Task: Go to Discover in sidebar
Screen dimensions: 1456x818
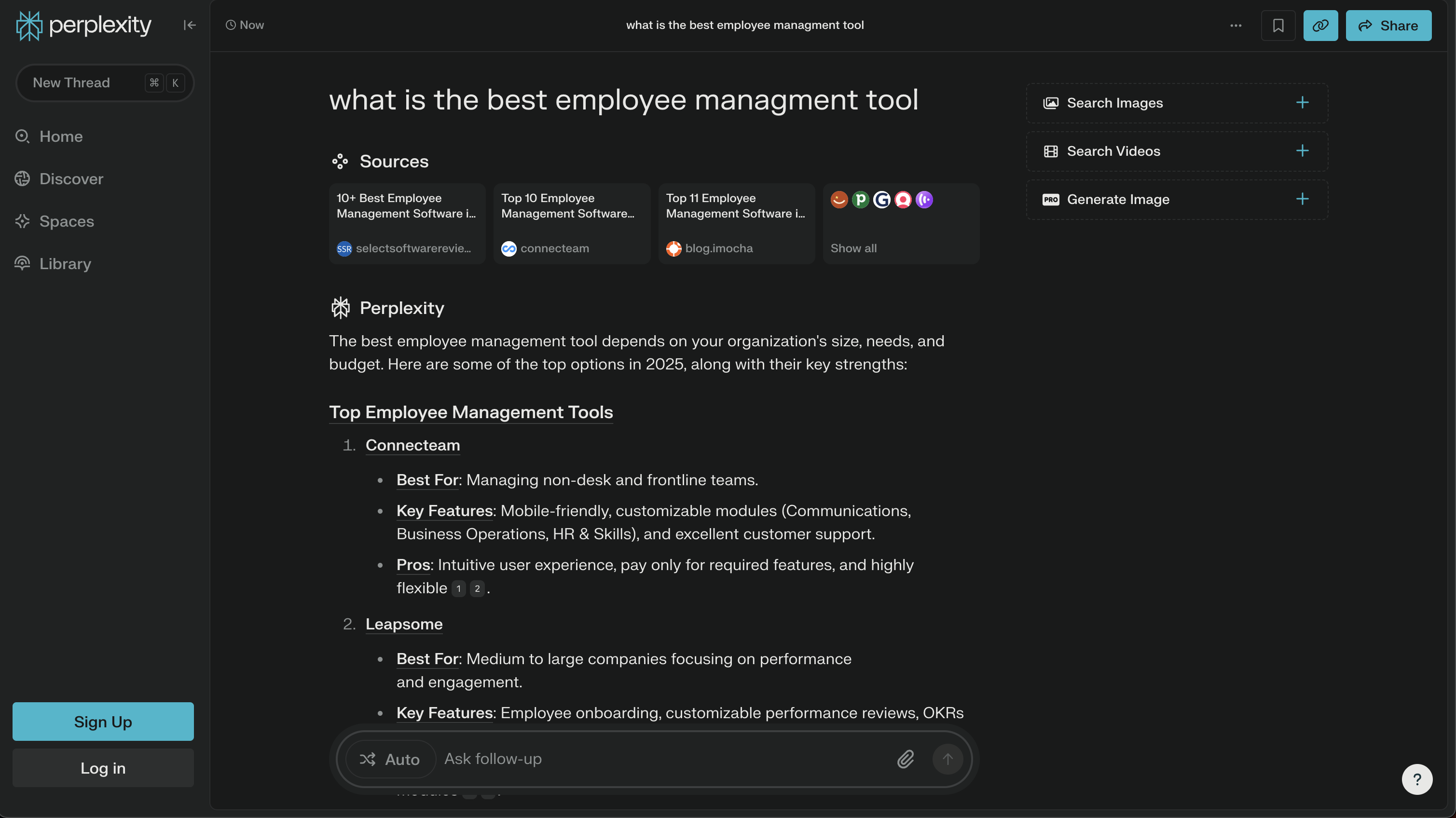Action: (70, 179)
